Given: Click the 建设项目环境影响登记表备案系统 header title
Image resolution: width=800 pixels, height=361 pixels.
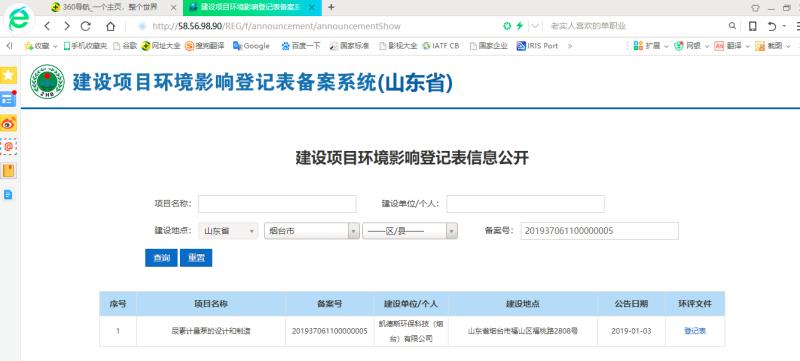Looking at the screenshot, I should (x=262, y=83).
